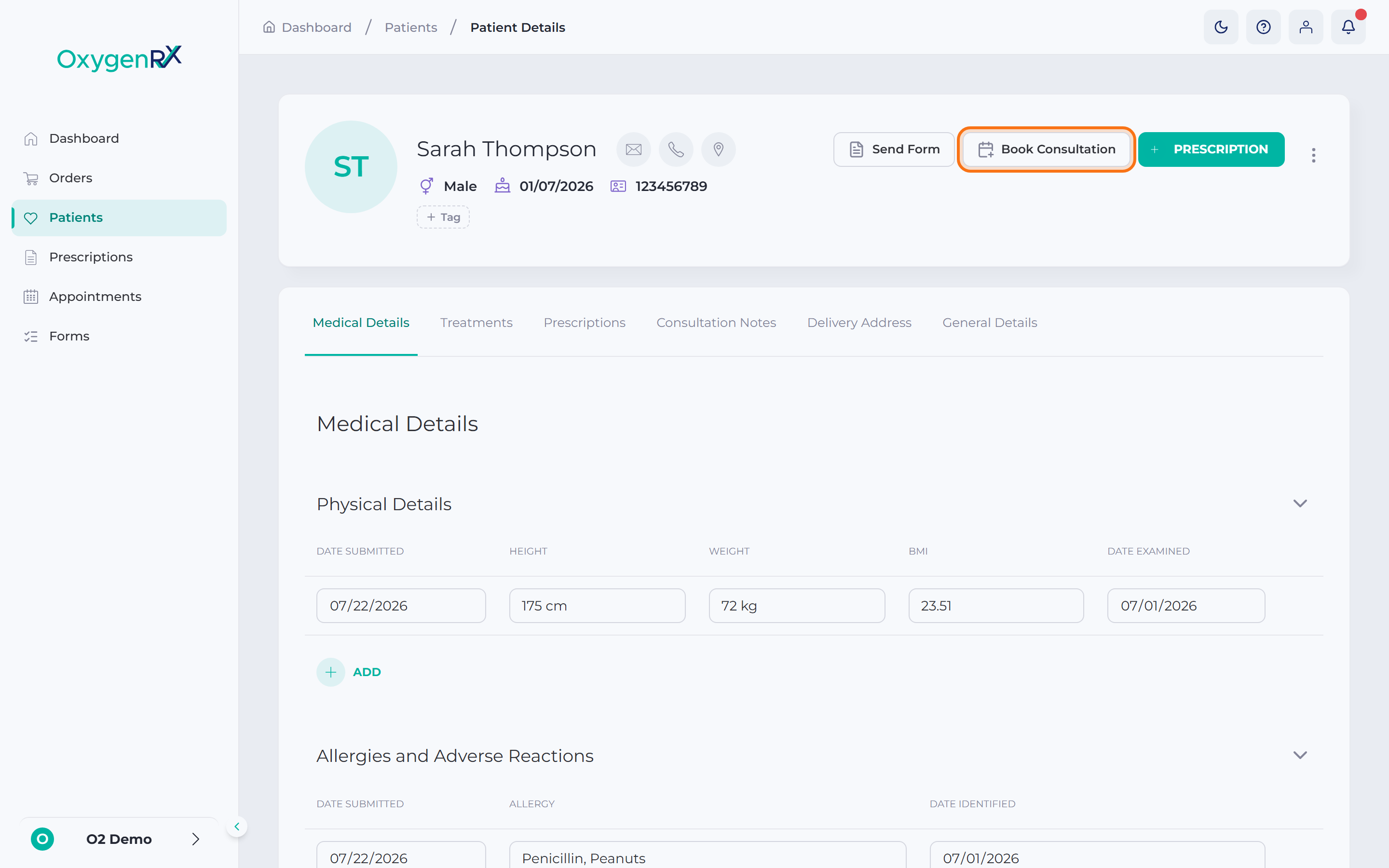Click the home icon in the breadcrumb
This screenshot has height=868, width=1389.
(x=269, y=27)
